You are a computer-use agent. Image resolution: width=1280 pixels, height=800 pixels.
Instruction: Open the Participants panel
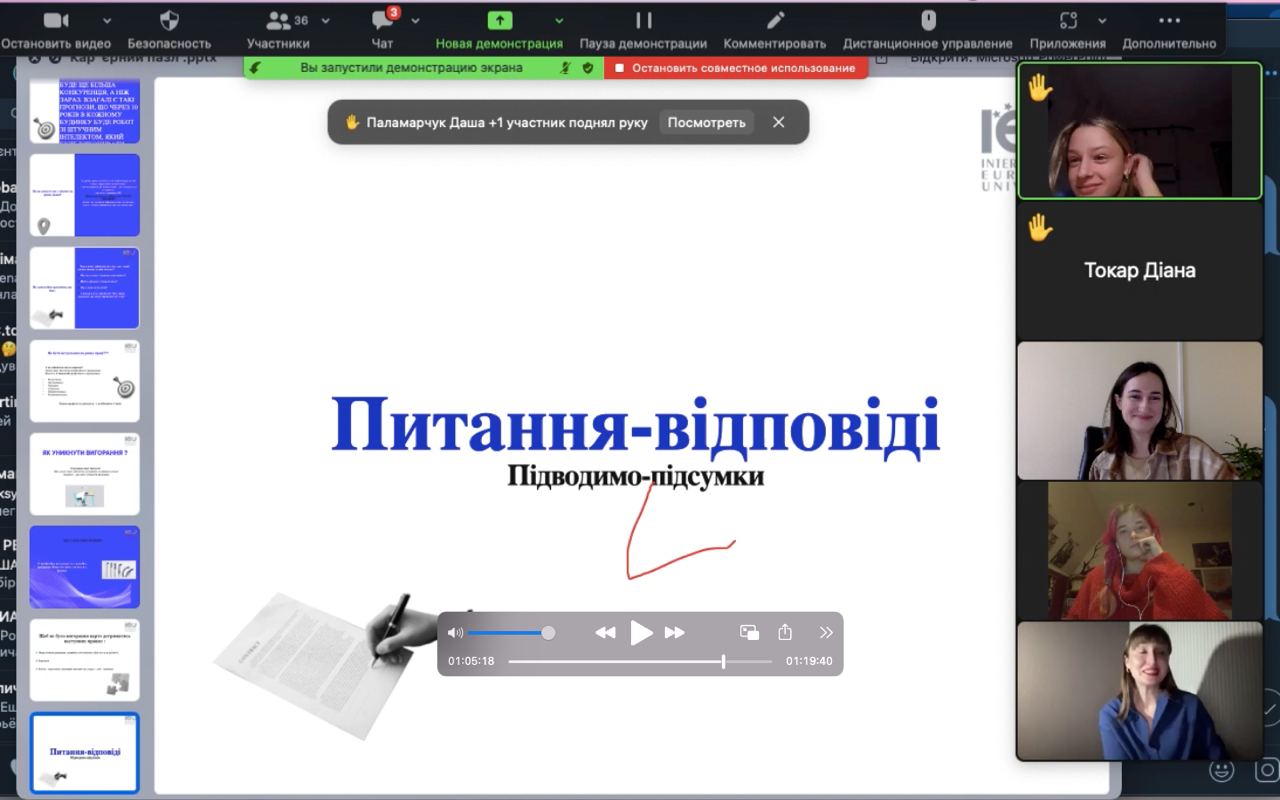pyautogui.click(x=277, y=21)
